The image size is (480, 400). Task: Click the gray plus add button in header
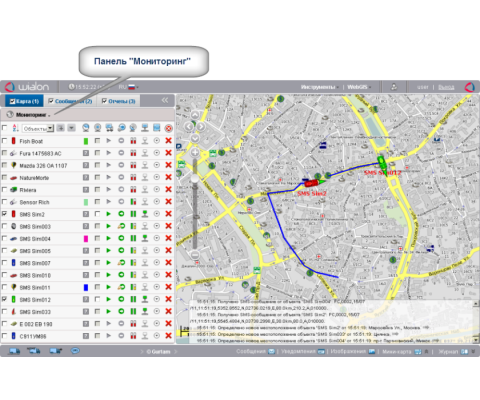point(60,128)
